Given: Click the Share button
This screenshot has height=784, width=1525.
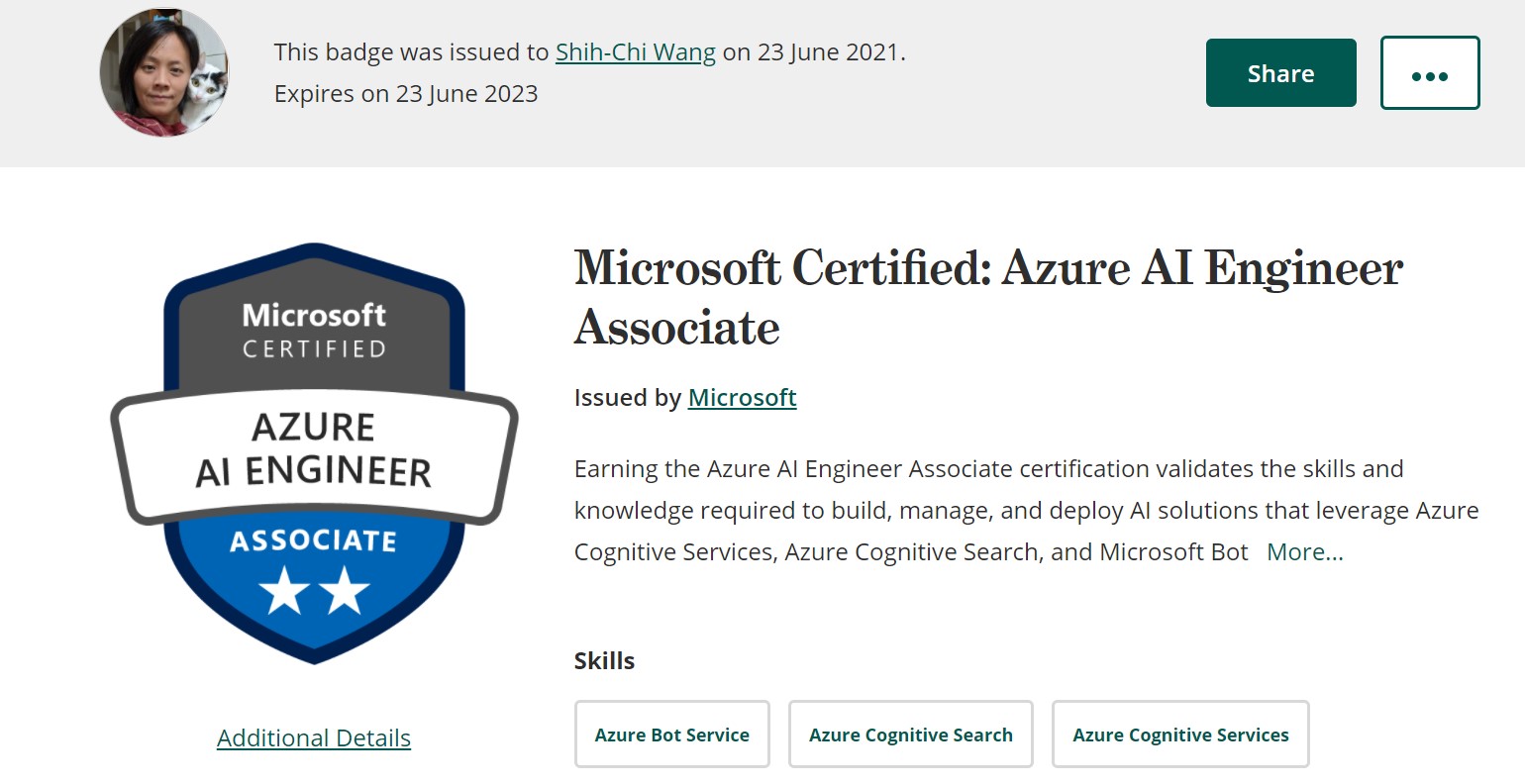Looking at the screenshot, I should [x=1280, y=73].
